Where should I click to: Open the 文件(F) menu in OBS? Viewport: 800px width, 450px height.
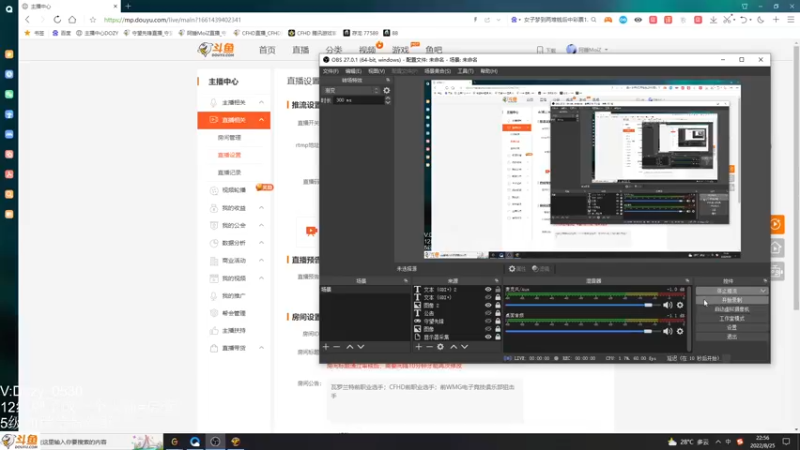tap(331, 71)
